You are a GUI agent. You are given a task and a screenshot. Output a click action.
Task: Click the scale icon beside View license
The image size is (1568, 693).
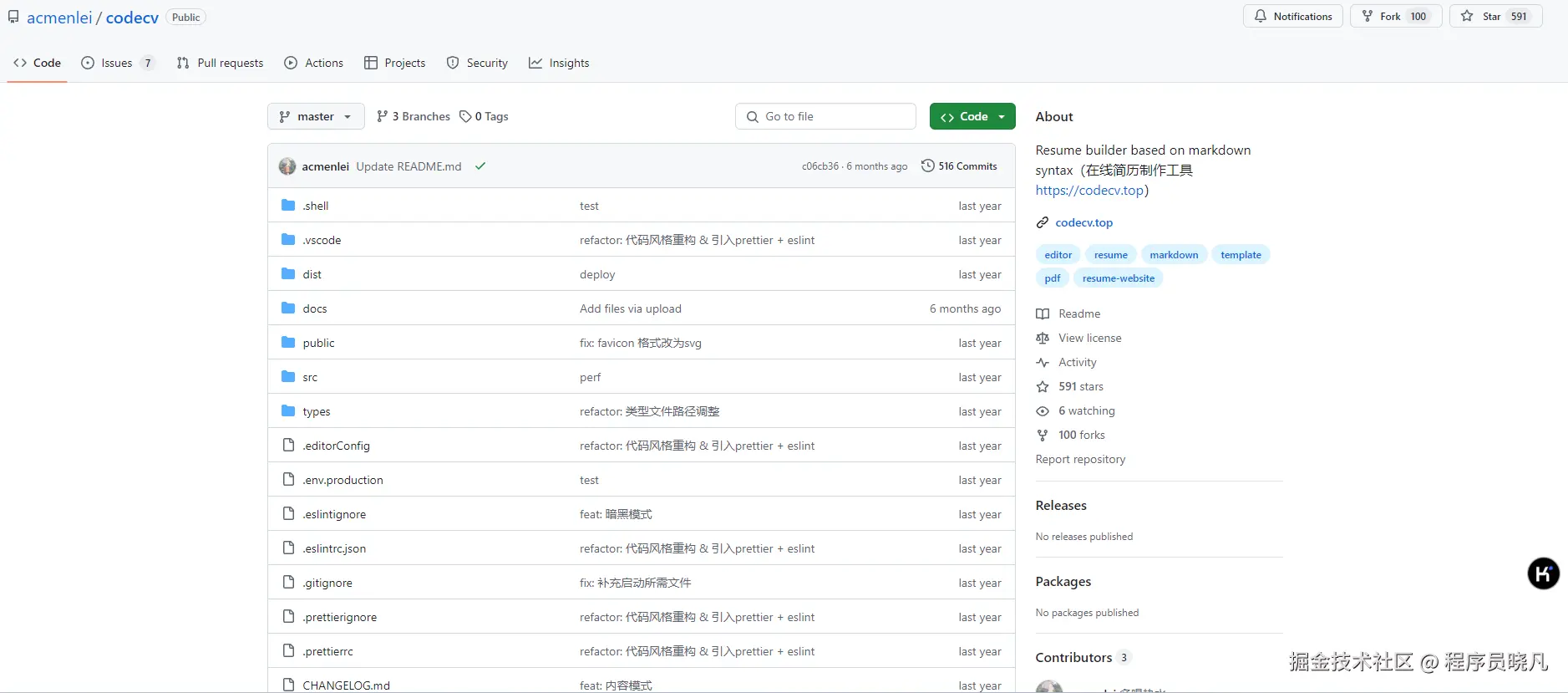tap(1043, 339)
